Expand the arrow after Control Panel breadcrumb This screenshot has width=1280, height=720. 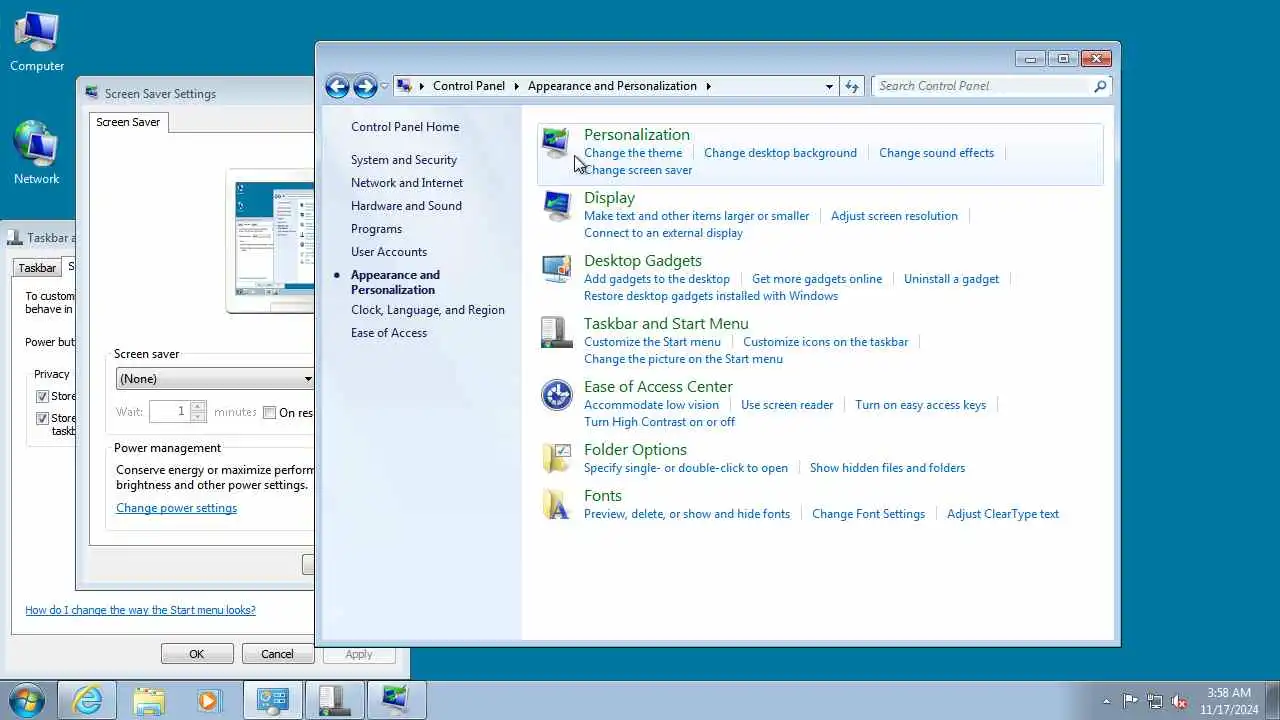[x=518, y=86]
